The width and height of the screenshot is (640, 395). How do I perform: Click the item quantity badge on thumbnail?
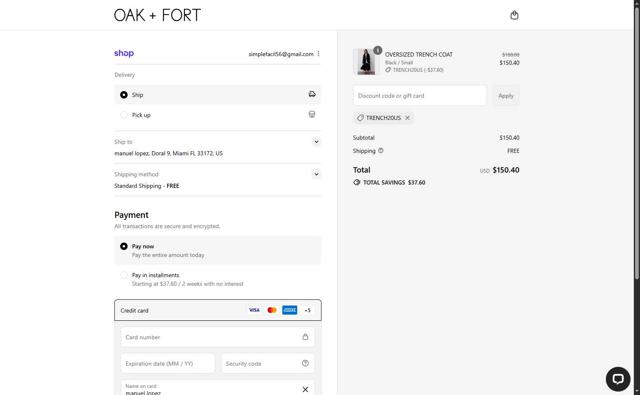378,50
